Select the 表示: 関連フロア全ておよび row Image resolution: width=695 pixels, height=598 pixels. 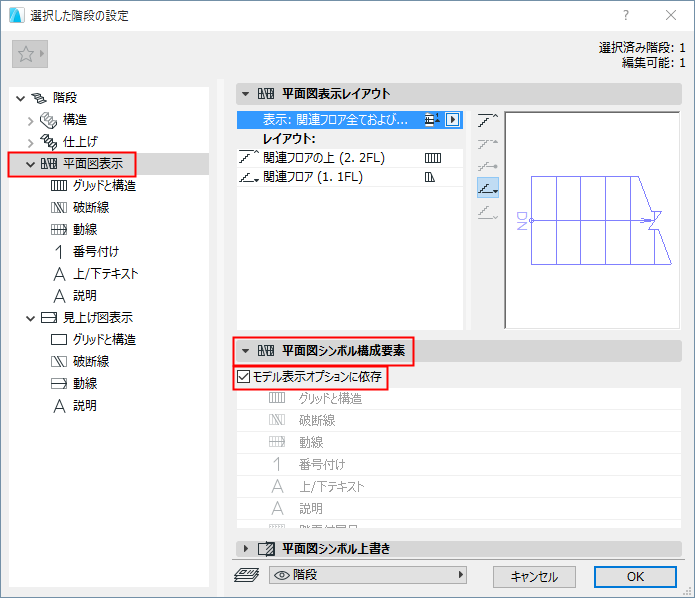click(x=350, y=120)
